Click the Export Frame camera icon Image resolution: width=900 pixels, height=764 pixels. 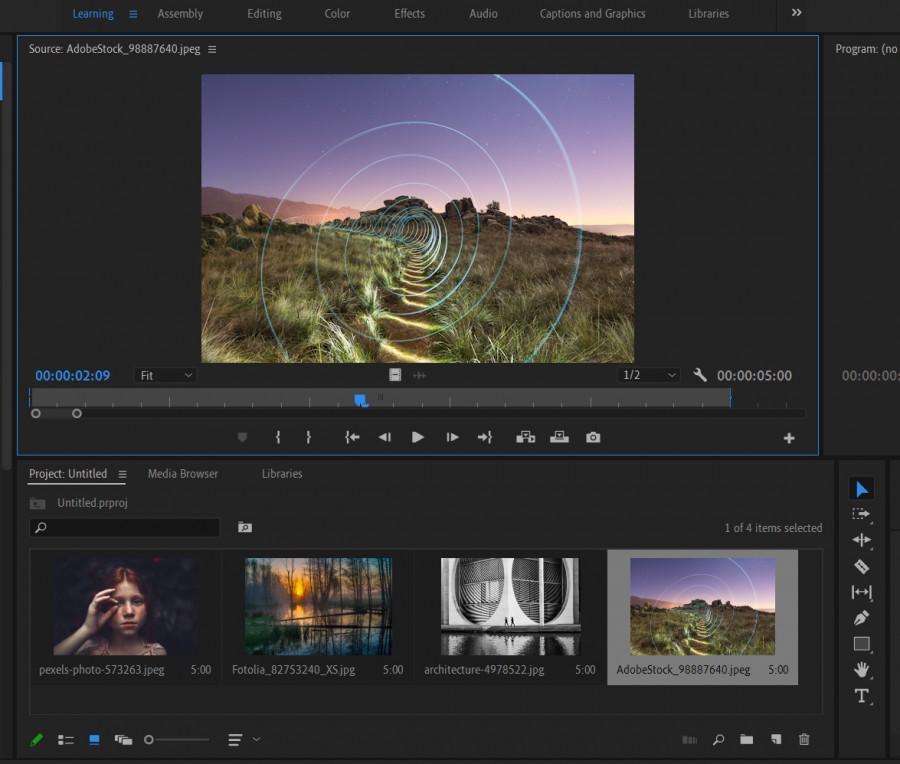(593, 437)
